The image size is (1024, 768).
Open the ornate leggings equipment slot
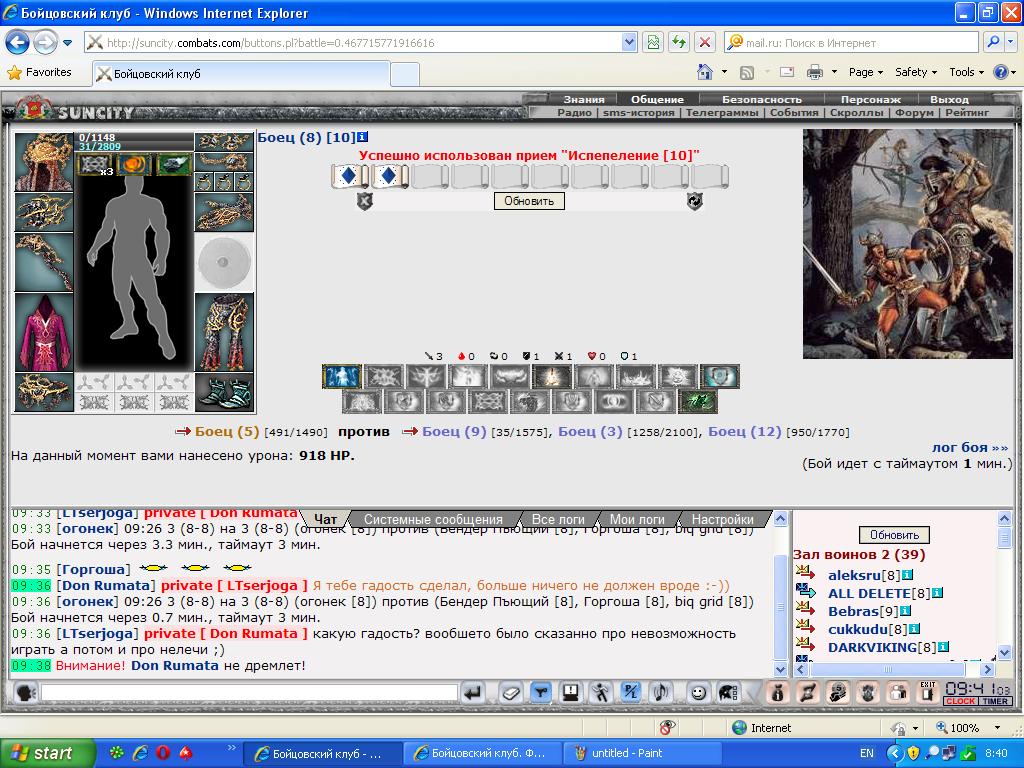[224, 332]
